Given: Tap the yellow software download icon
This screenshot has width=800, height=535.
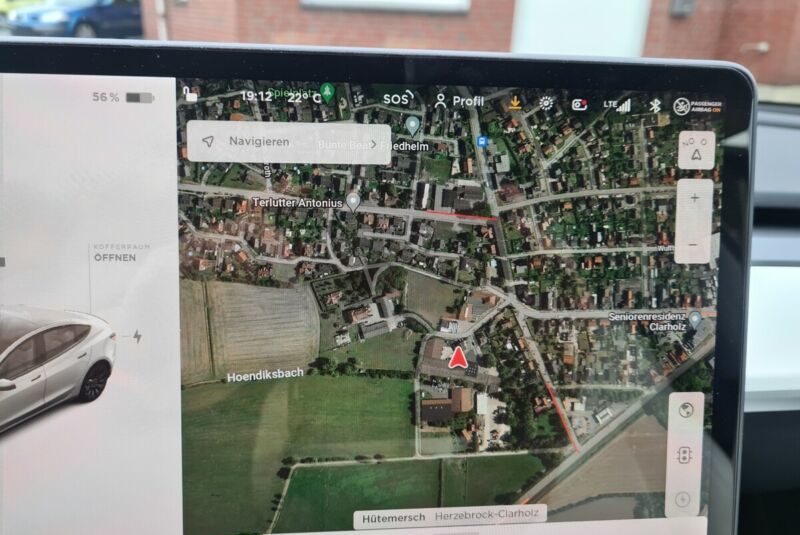Looking at the screenshot, I should 515,103.
